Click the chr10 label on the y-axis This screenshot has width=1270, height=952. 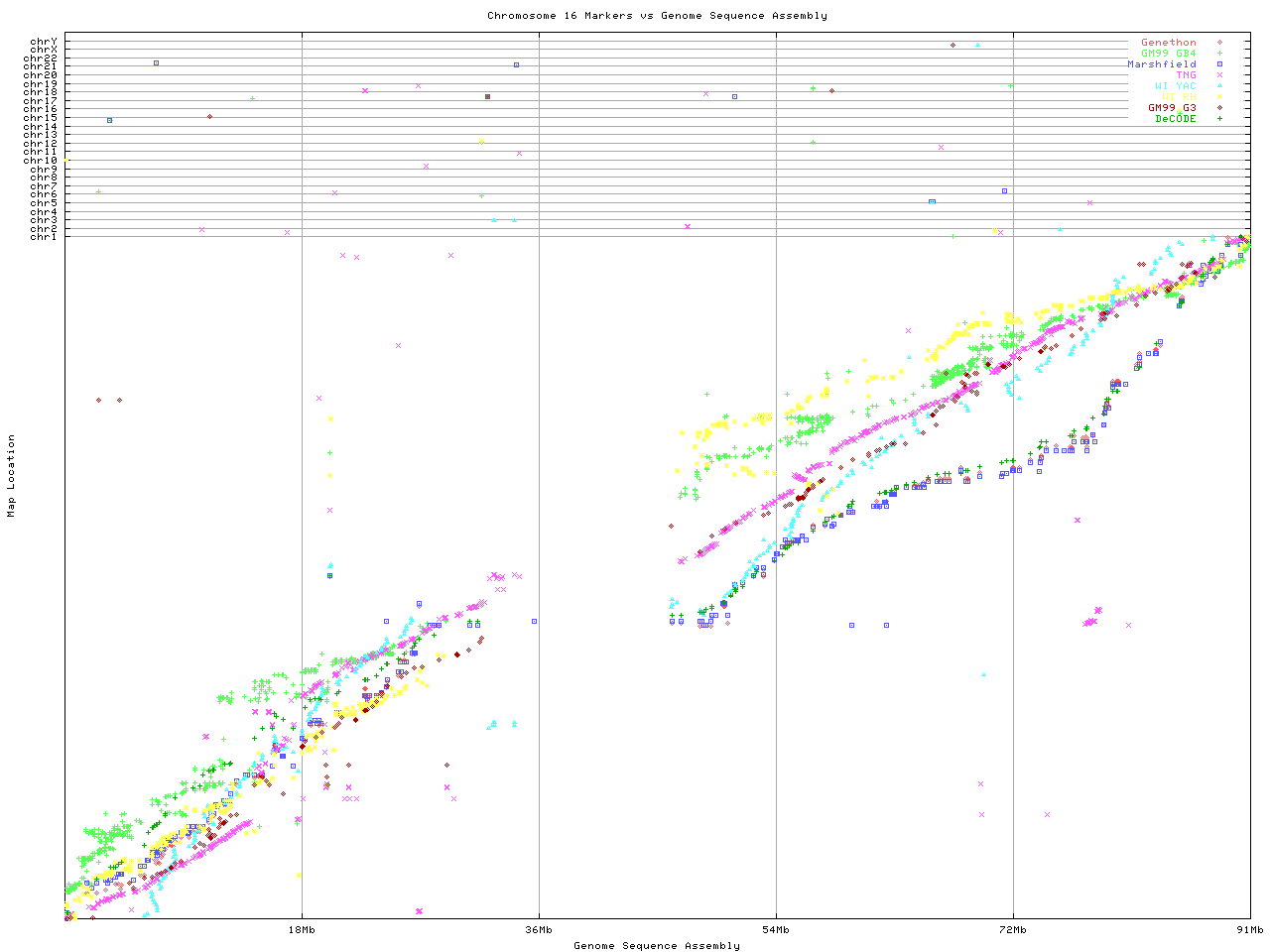point(41,161)
